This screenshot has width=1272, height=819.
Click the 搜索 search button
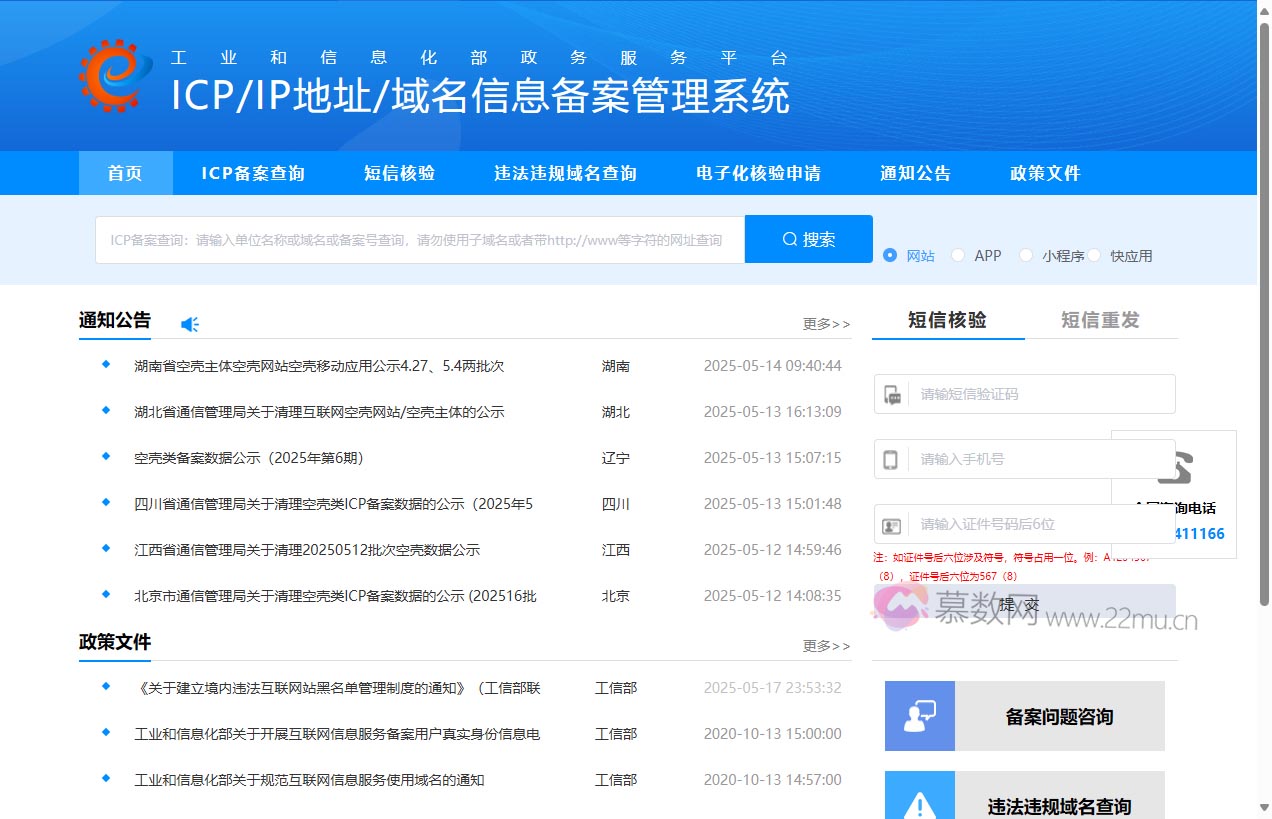coord(808,238)
